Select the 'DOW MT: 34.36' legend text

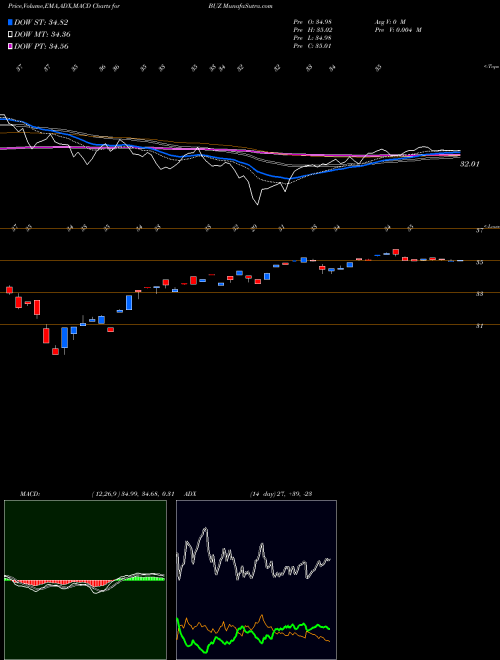[43, 35]
